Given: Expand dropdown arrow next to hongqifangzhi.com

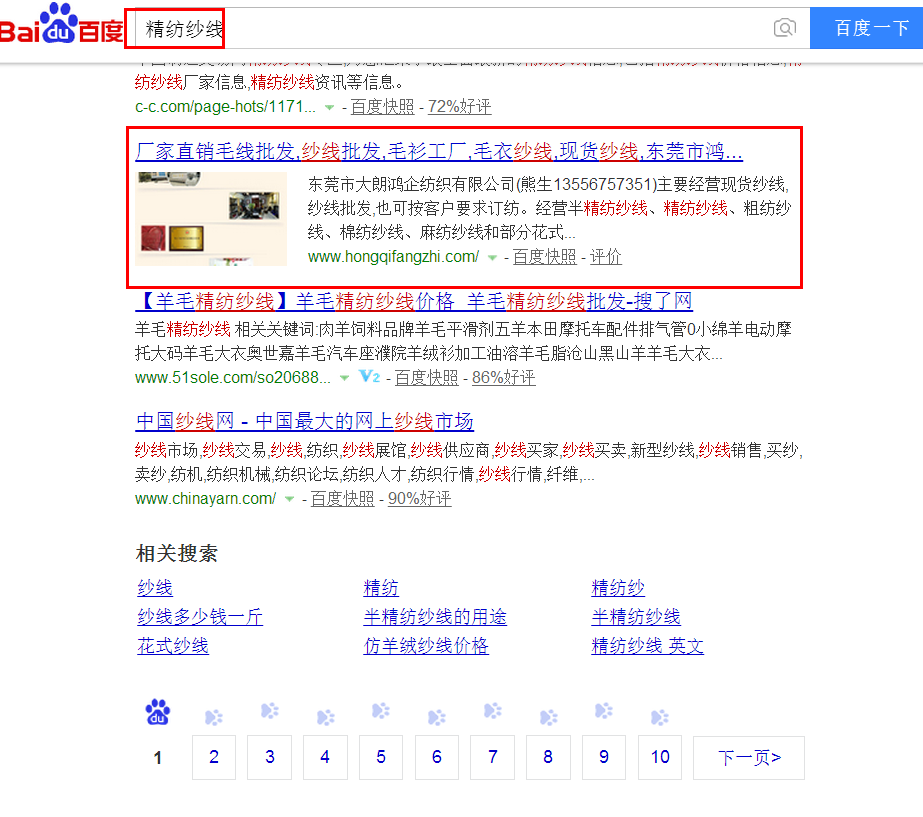Looking at the screenshot, I should point(492,258).
